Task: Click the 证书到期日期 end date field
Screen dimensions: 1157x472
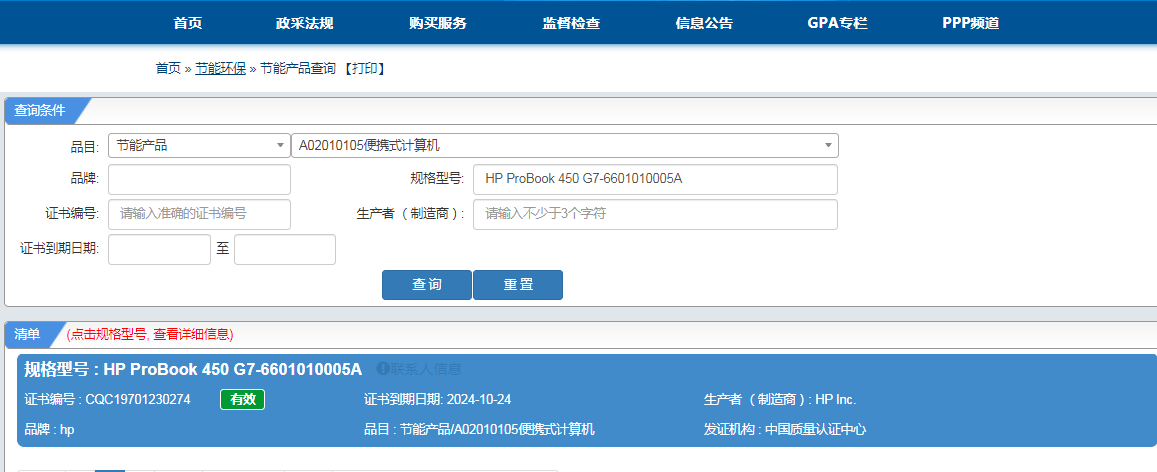Action: [x=285, y=249]
